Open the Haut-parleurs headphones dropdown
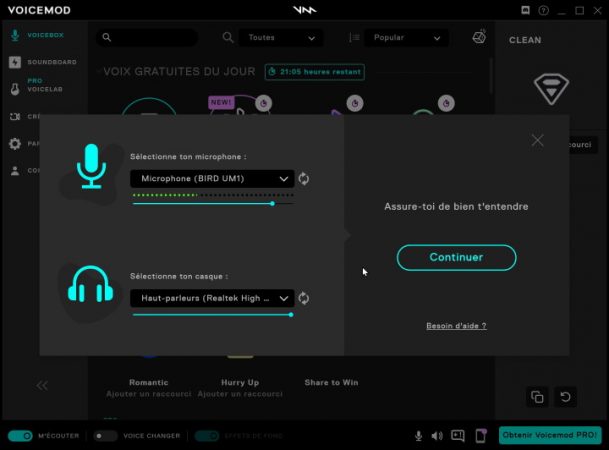This screenshot has width=609, height=450. point(212,298)
